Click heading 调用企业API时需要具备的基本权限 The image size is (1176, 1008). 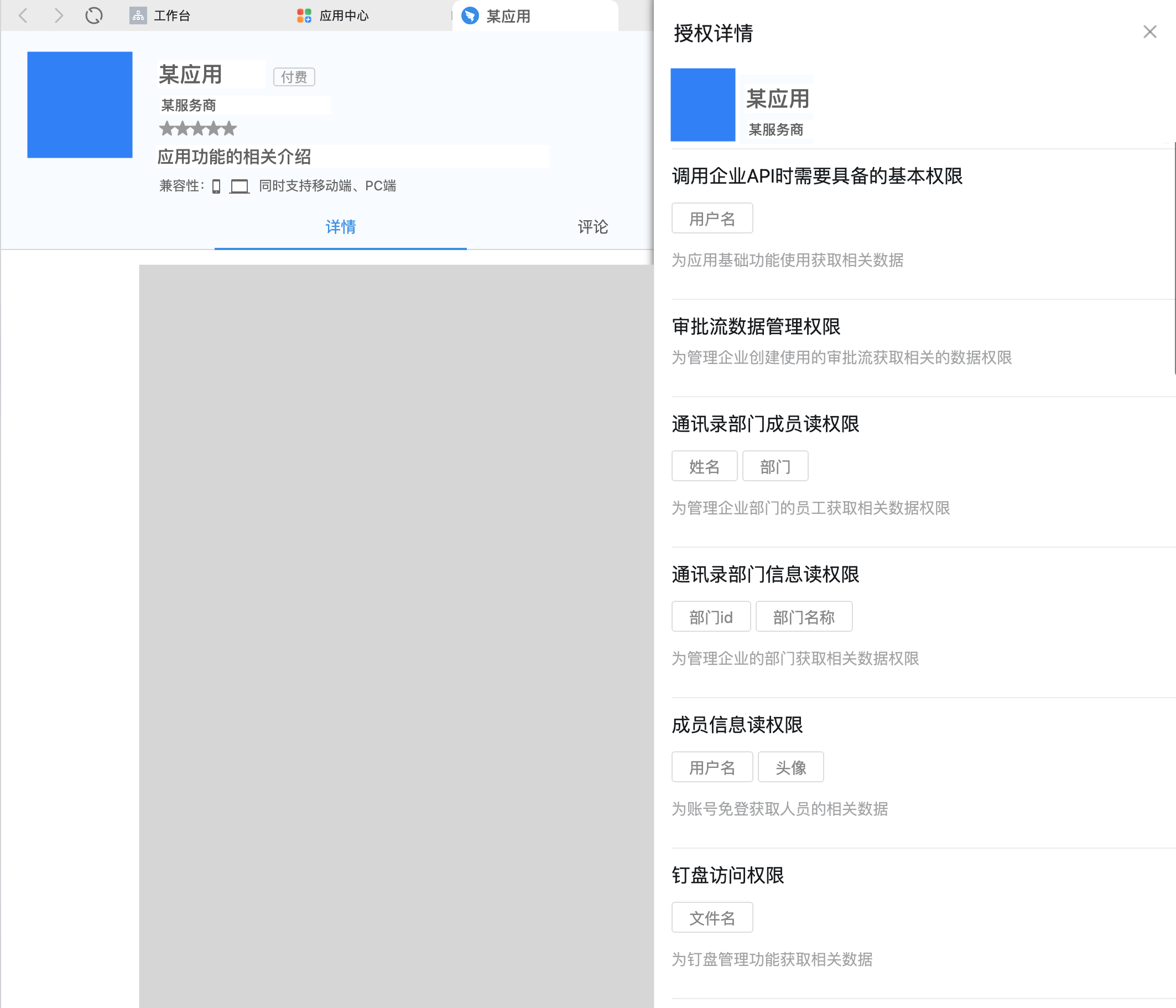click(818, 176)
